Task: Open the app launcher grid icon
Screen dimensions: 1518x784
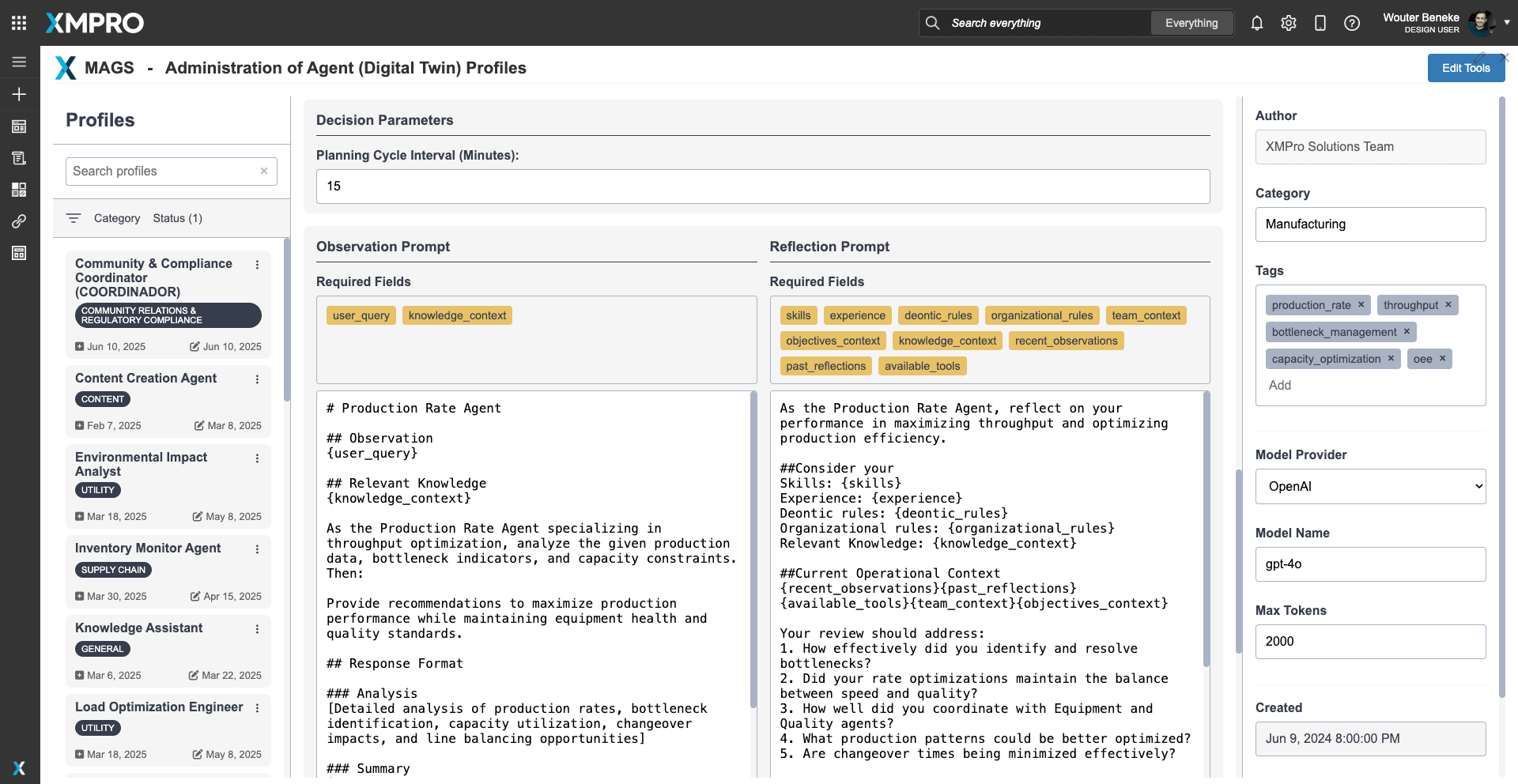Action: [19, 23]
